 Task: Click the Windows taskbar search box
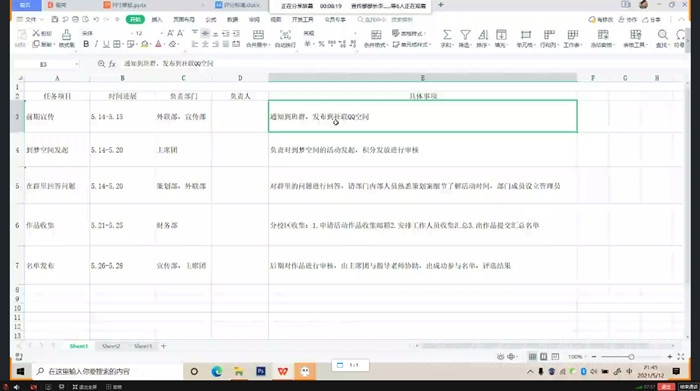click(x=107, y=371)
